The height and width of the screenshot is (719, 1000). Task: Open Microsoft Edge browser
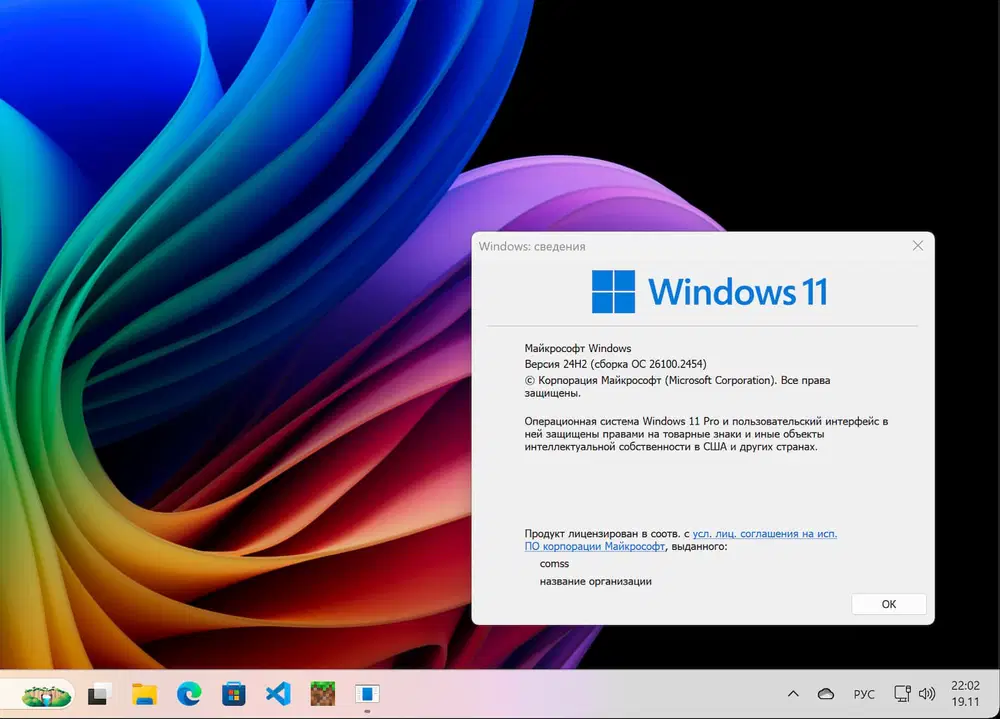[x=190, y=693]
